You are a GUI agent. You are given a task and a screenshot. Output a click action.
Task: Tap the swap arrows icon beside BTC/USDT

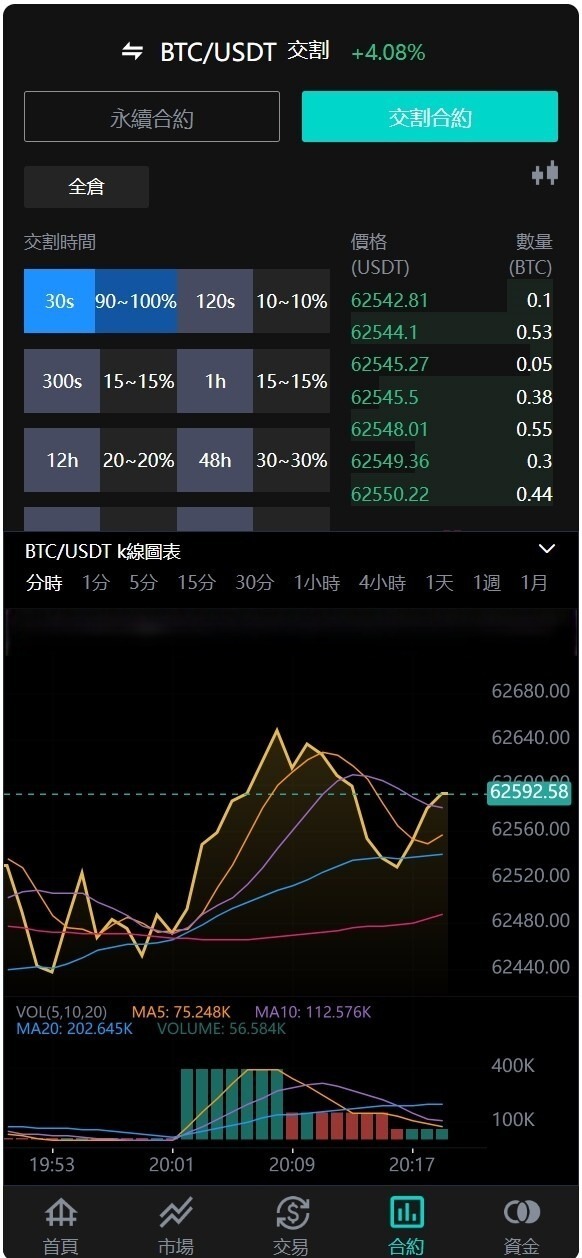pos(132,52)
